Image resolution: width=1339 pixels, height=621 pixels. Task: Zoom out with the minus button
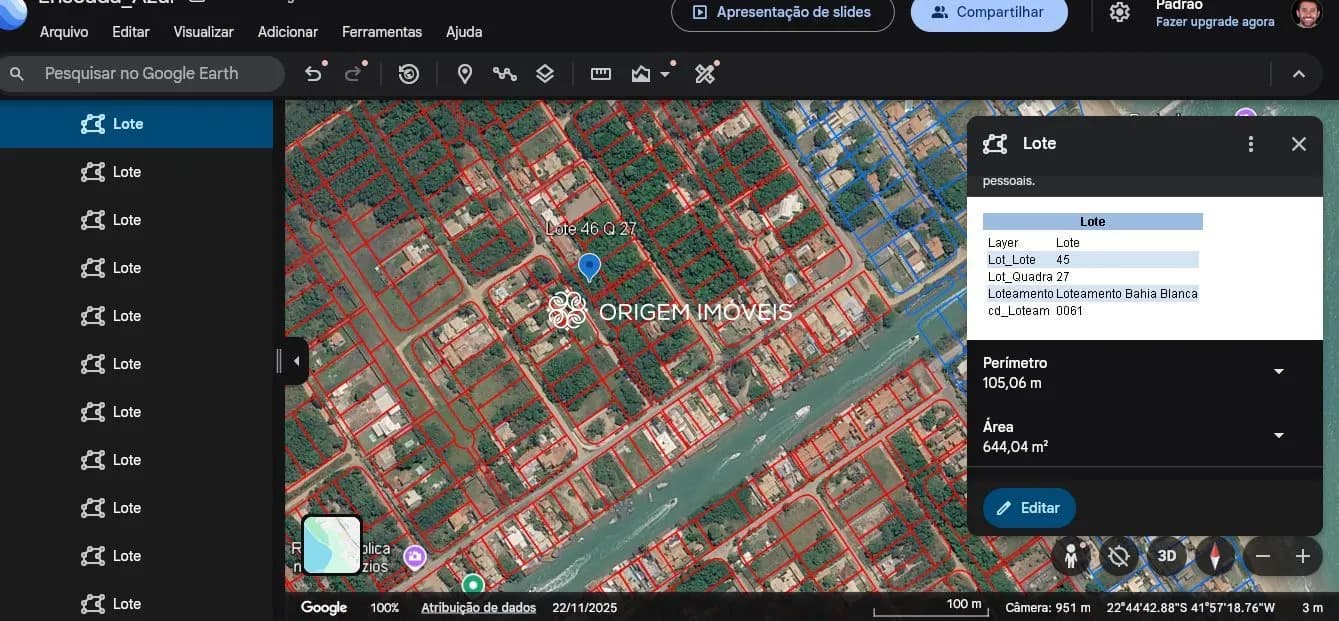[x=1263, y=556]
